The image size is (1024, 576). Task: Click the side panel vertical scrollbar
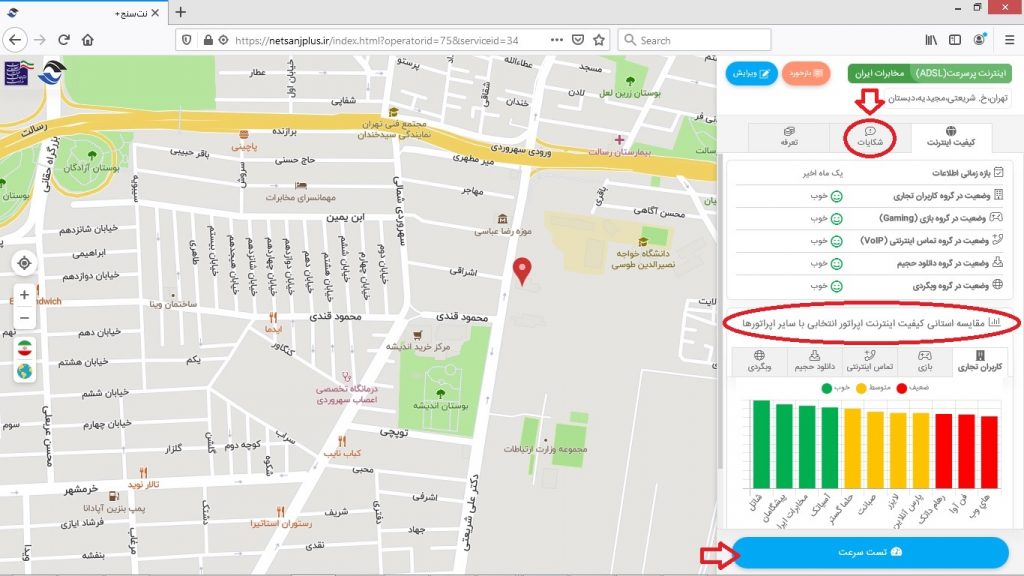click(722, 311)
